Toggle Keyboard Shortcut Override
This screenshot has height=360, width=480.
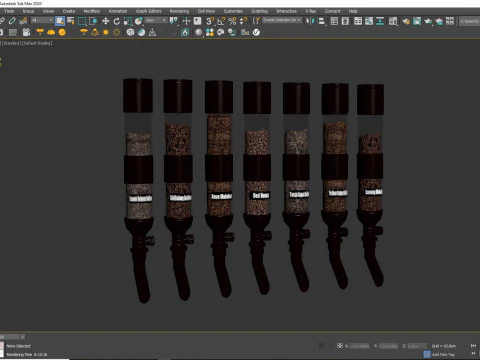pos(197,21)
